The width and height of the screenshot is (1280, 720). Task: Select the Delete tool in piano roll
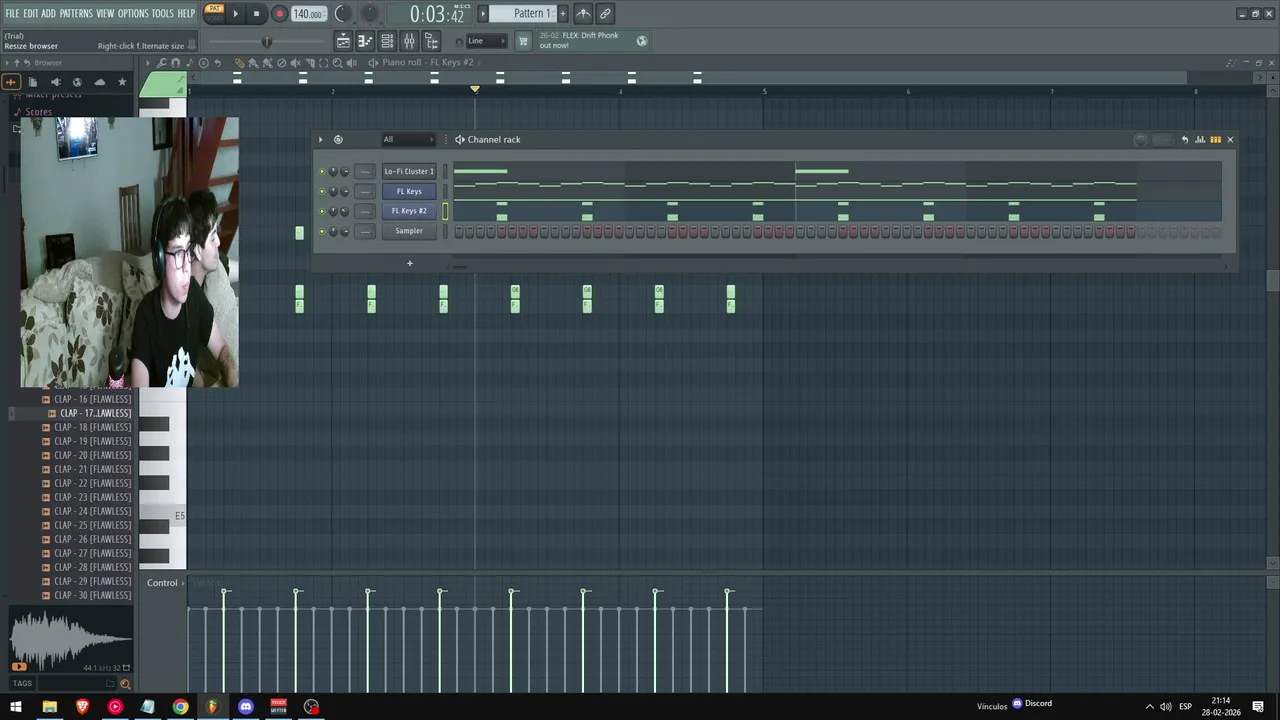point(281,63)
